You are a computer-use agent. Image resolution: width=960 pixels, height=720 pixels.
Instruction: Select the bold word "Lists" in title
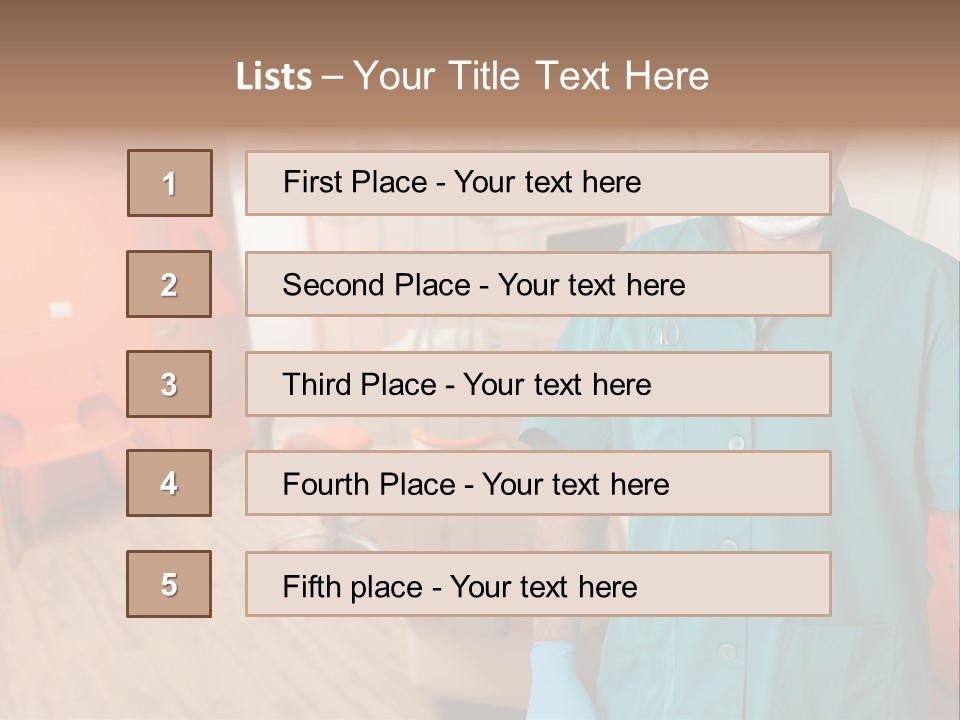point(274,77)
